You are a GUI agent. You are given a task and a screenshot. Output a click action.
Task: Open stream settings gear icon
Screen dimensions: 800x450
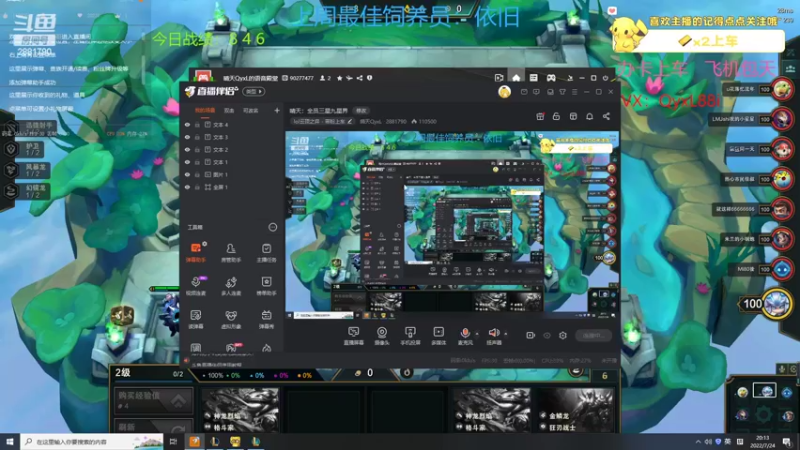562,335
